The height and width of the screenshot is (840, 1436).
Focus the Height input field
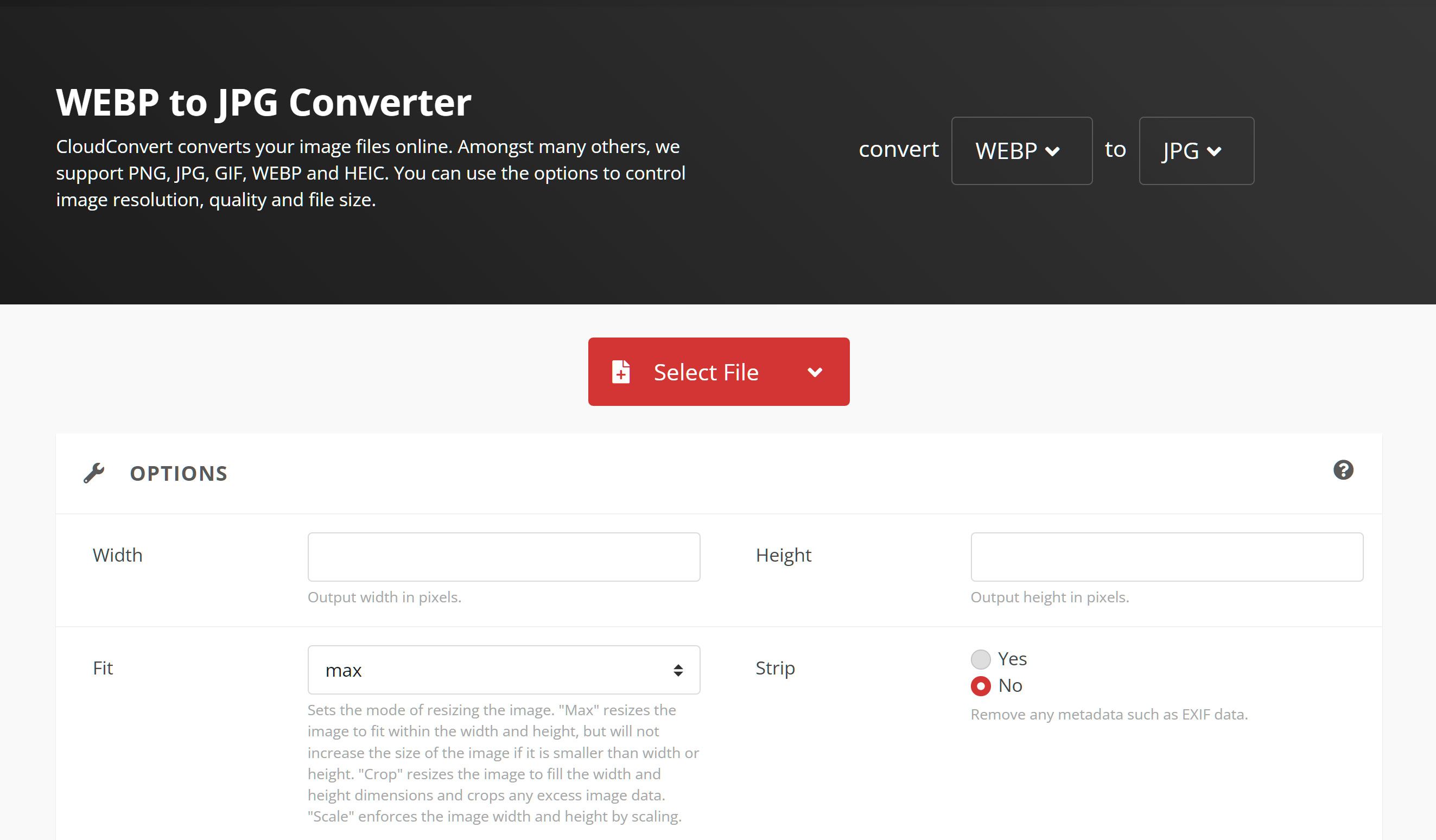(x=1167, y=557)
